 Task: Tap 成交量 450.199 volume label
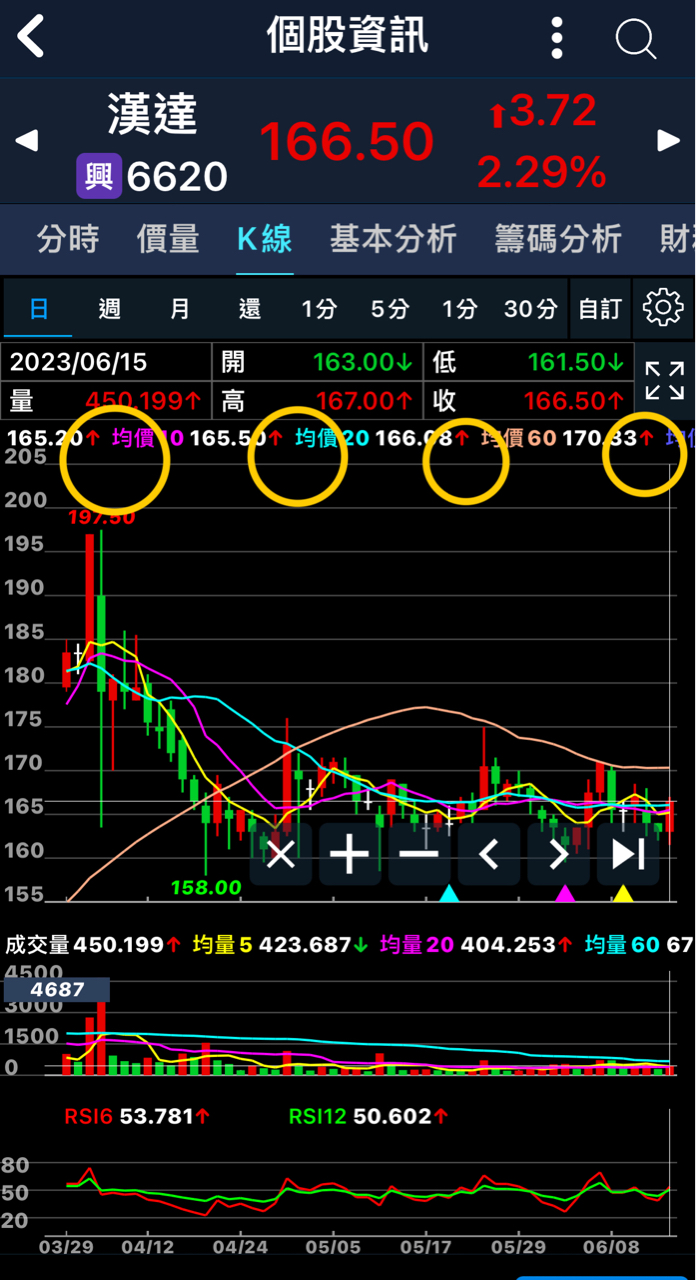tap(93, 944)
